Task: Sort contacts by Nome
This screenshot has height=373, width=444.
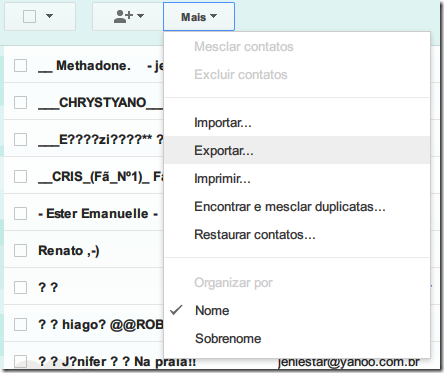Action: pyautogui.click(x=297, y=311)
